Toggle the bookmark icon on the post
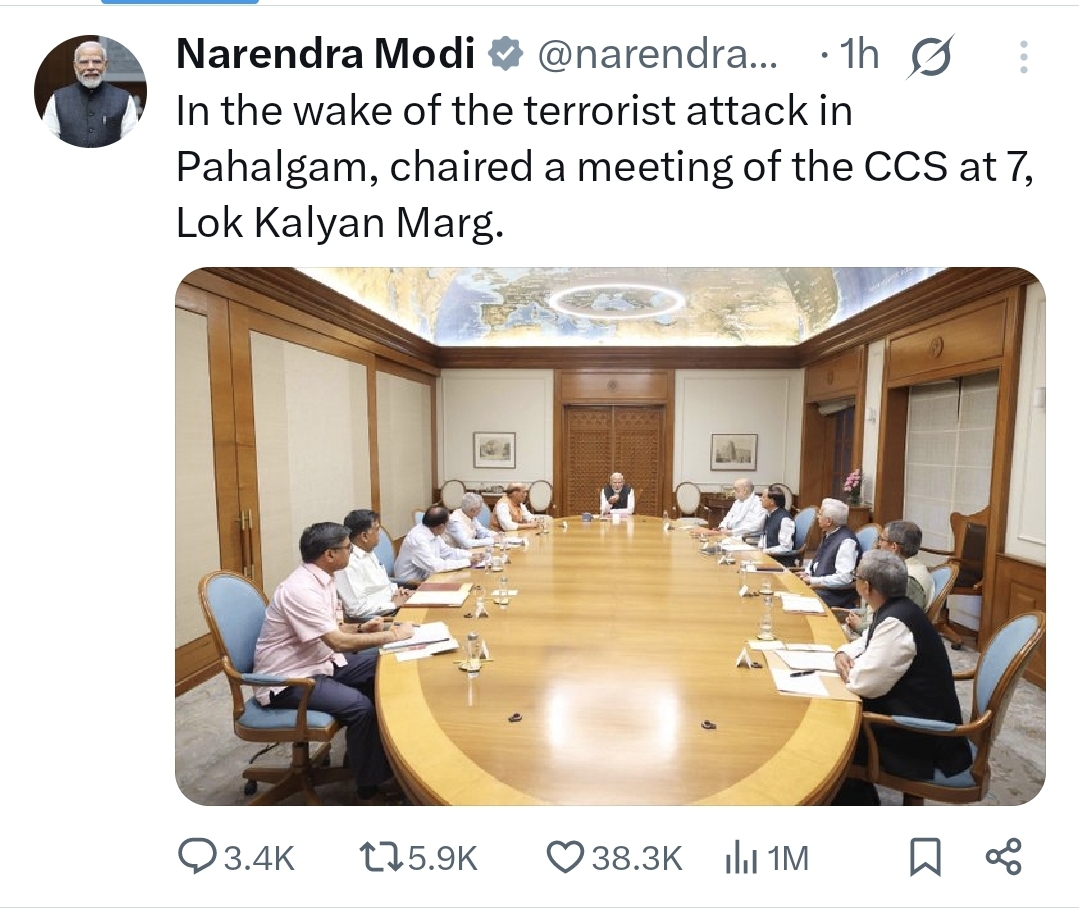 (x=924, y=857)
